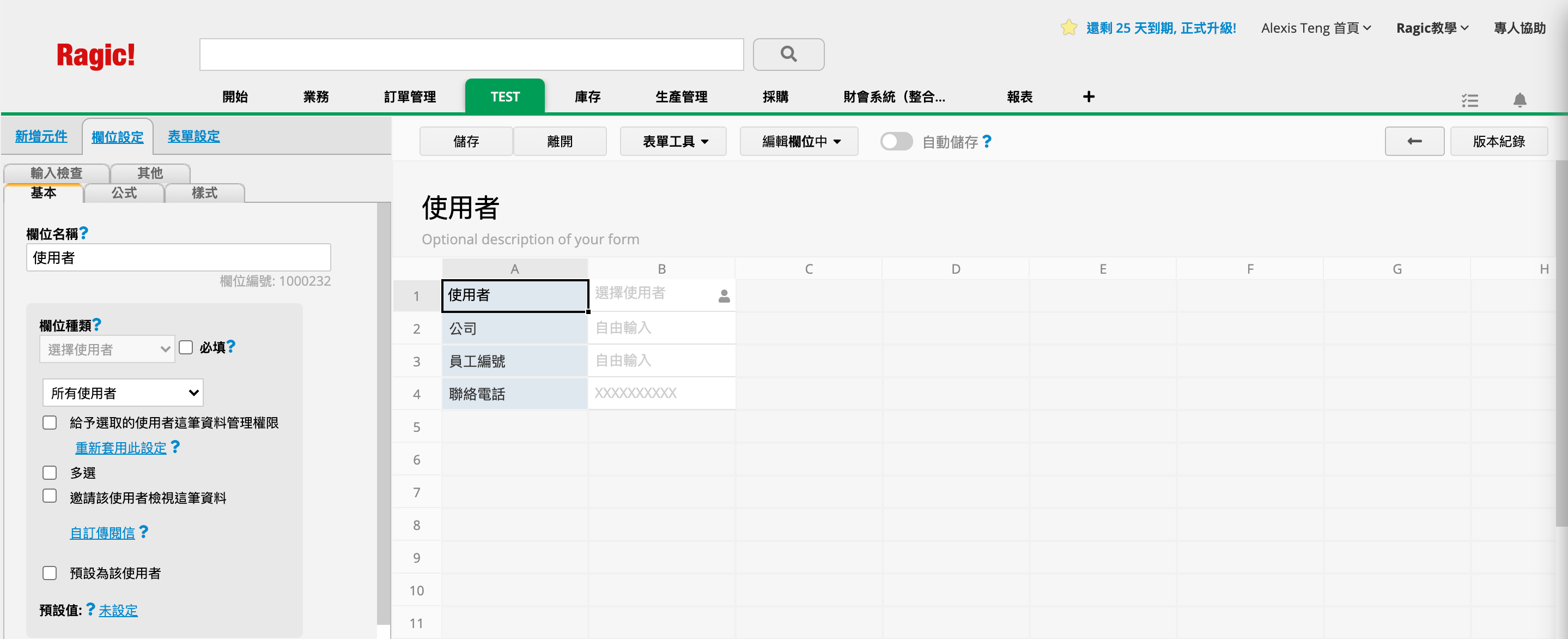
Task: Click the 自訂傳閱信 link
Action: pyautogui.click(x=102, y=532)
